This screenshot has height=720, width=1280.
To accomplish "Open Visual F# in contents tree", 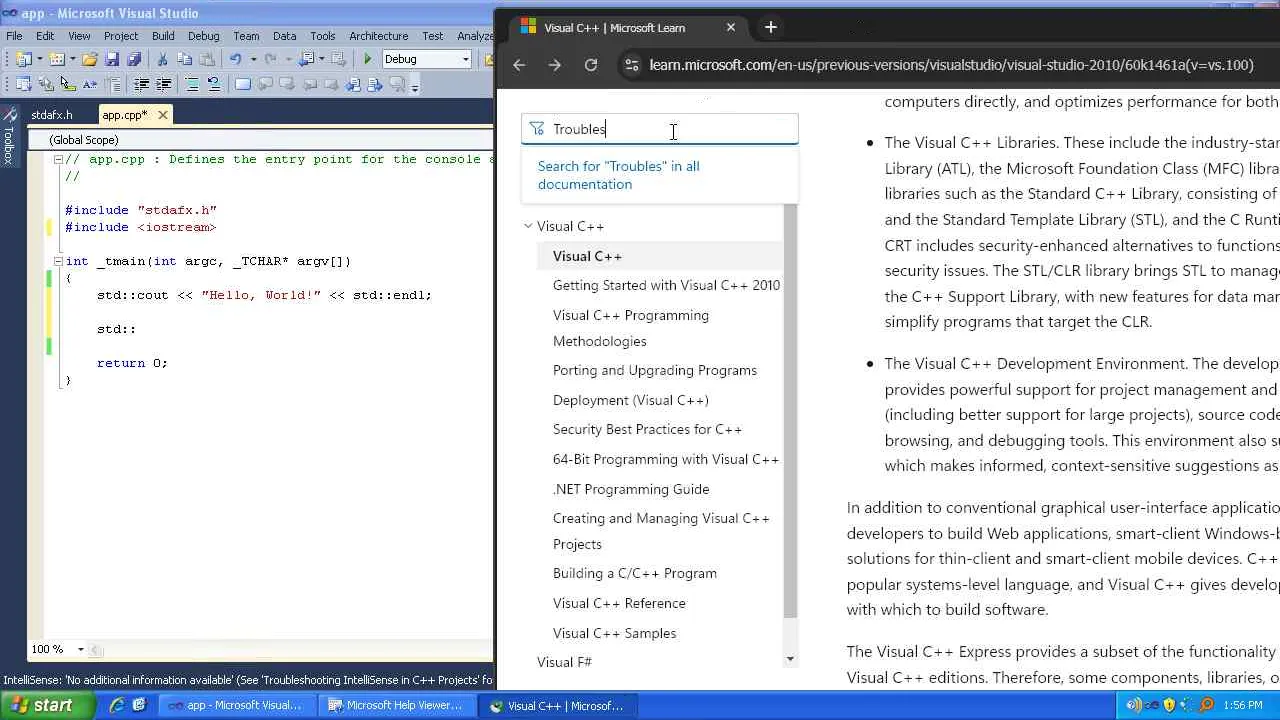I will click(564, 662).
